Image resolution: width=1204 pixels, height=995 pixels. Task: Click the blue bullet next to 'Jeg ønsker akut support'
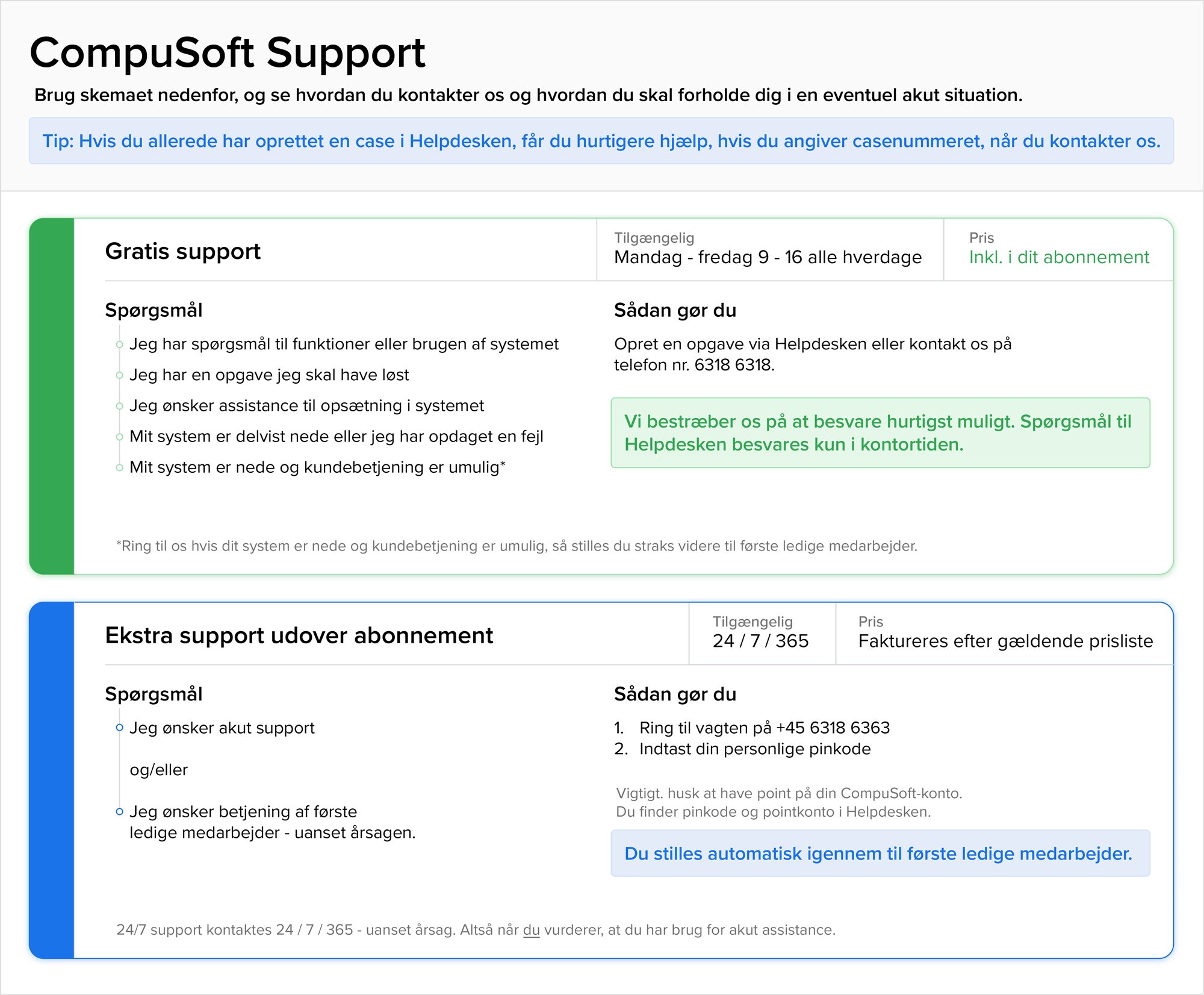pyautogui.click(x=119, y=728)
